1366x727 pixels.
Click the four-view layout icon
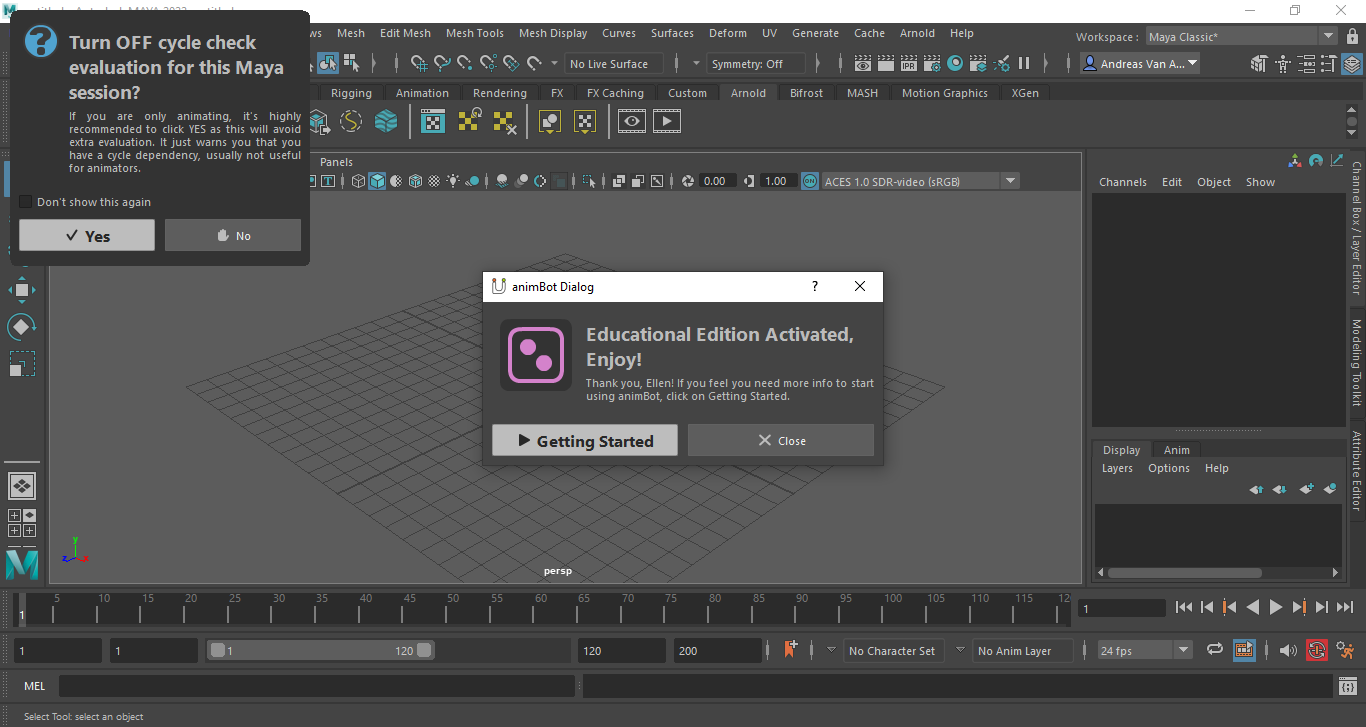point(22,523)
